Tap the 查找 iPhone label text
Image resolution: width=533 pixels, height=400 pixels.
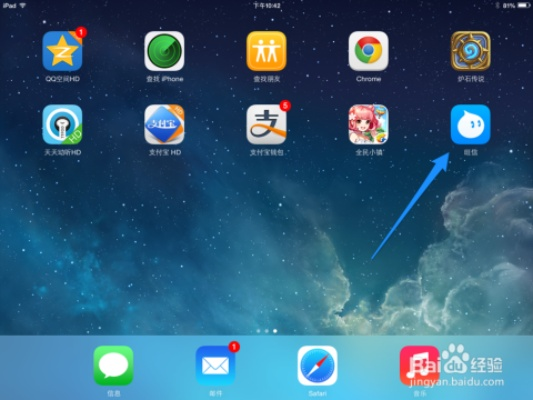pos(165,79)
